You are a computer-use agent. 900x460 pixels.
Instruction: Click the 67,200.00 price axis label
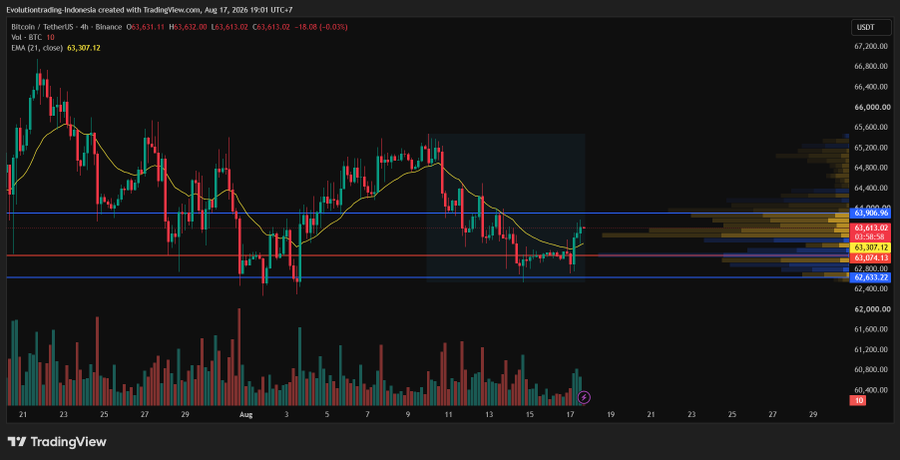[x=872, y=46]
